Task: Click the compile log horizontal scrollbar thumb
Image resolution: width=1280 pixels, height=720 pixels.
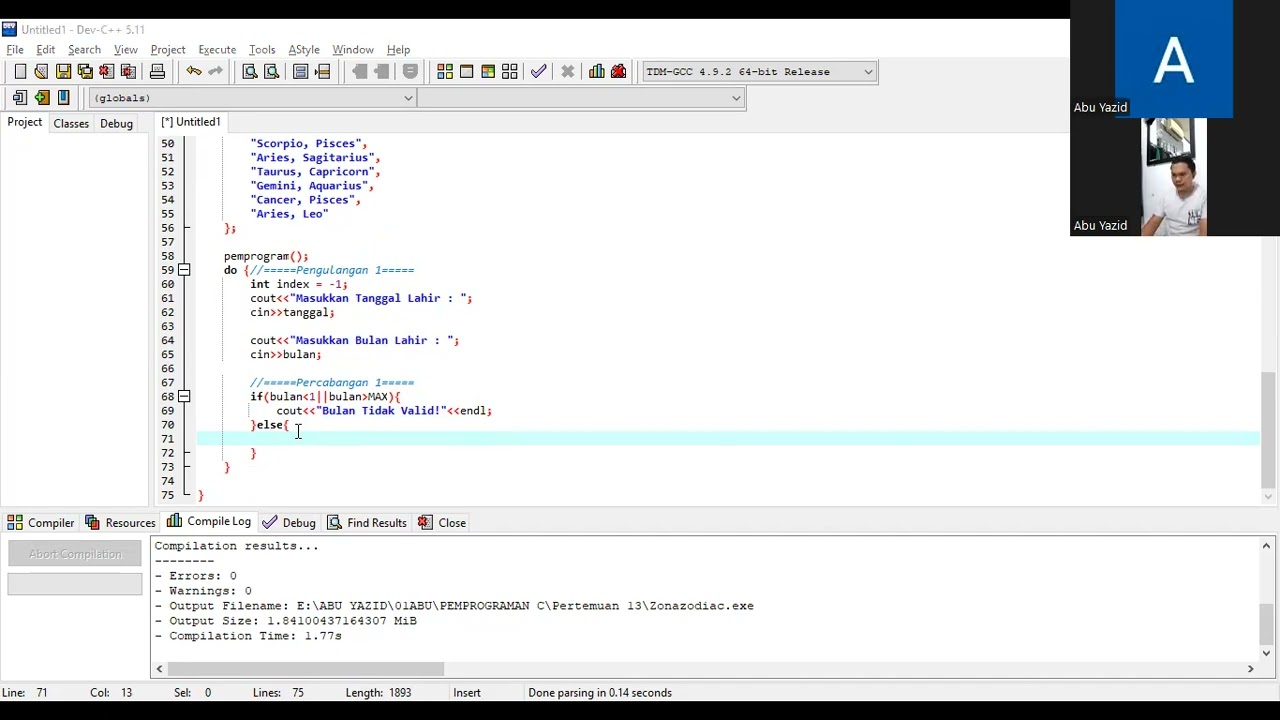Action: click(x=305, y=668)
